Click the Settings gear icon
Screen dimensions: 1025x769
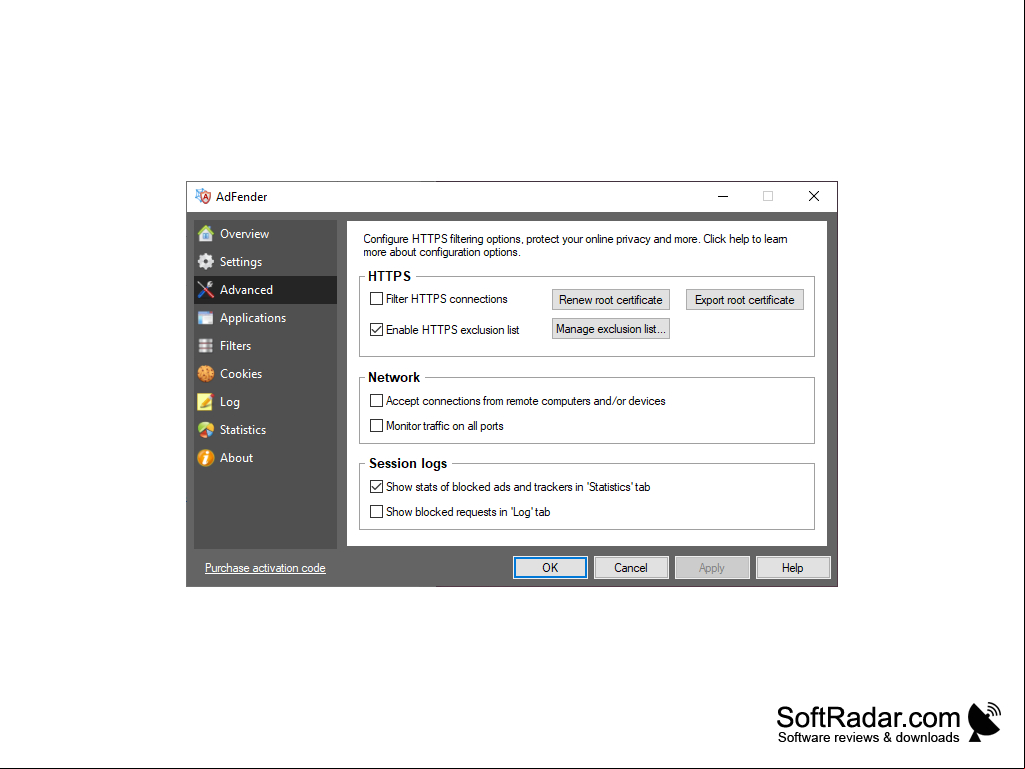tap(206, 262)
